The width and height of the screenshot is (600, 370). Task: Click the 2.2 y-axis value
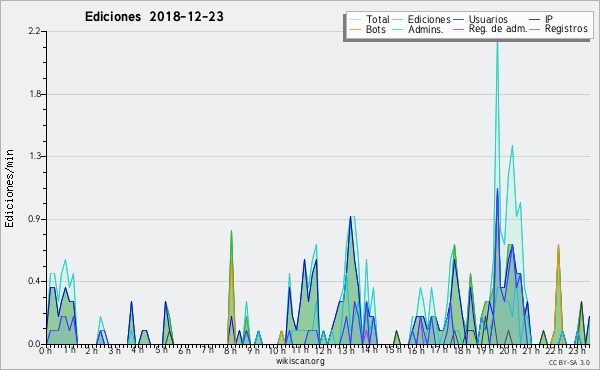[34, 31]
